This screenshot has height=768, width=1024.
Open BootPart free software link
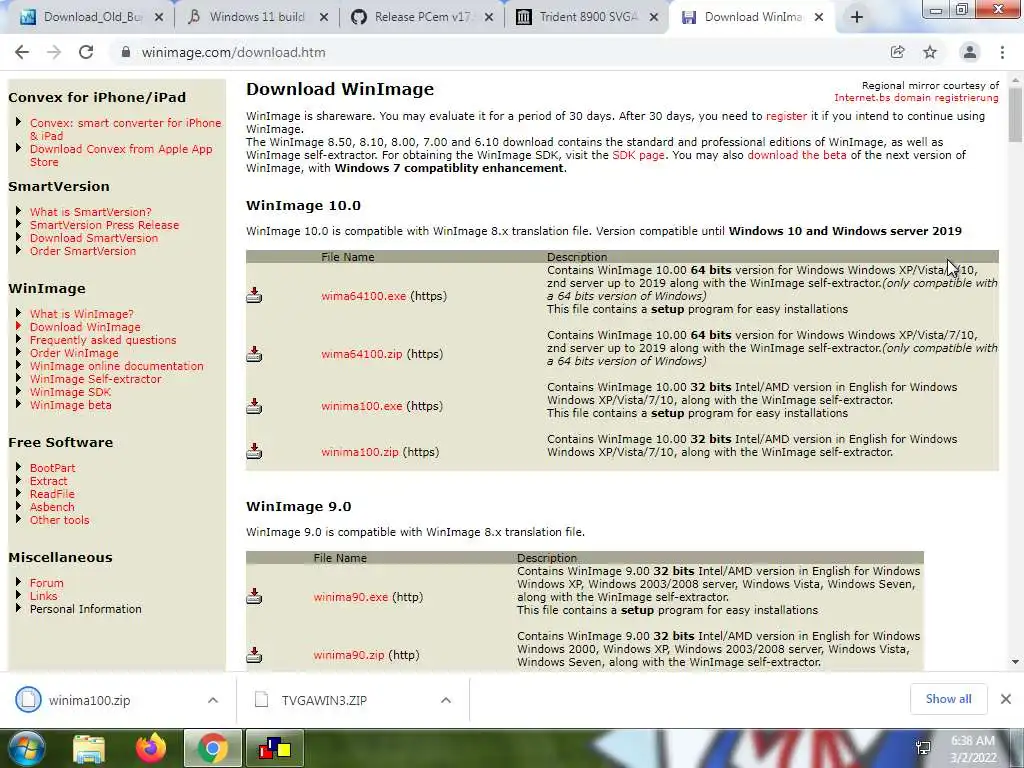click(x=52, y=468)
